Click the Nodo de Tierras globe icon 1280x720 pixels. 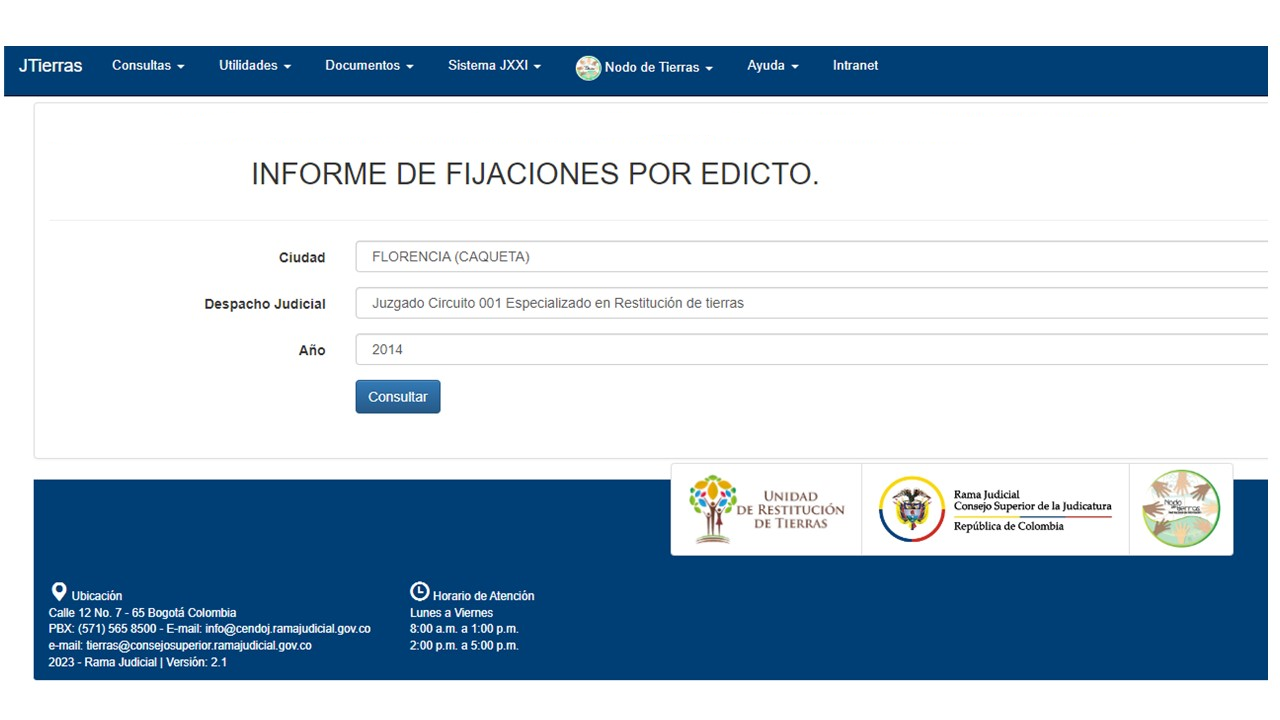pyautogui.click(x=588, y=68)
